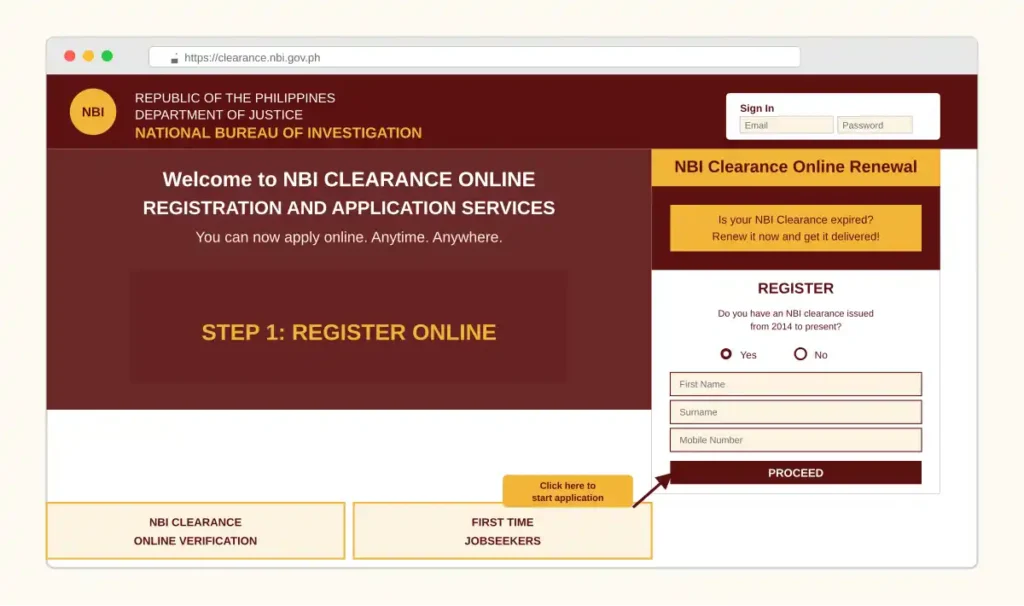Click 'DEPARTMENT OF JUSTICE' text
Viewport: 1024px width, 606px height.
(219, 115)
